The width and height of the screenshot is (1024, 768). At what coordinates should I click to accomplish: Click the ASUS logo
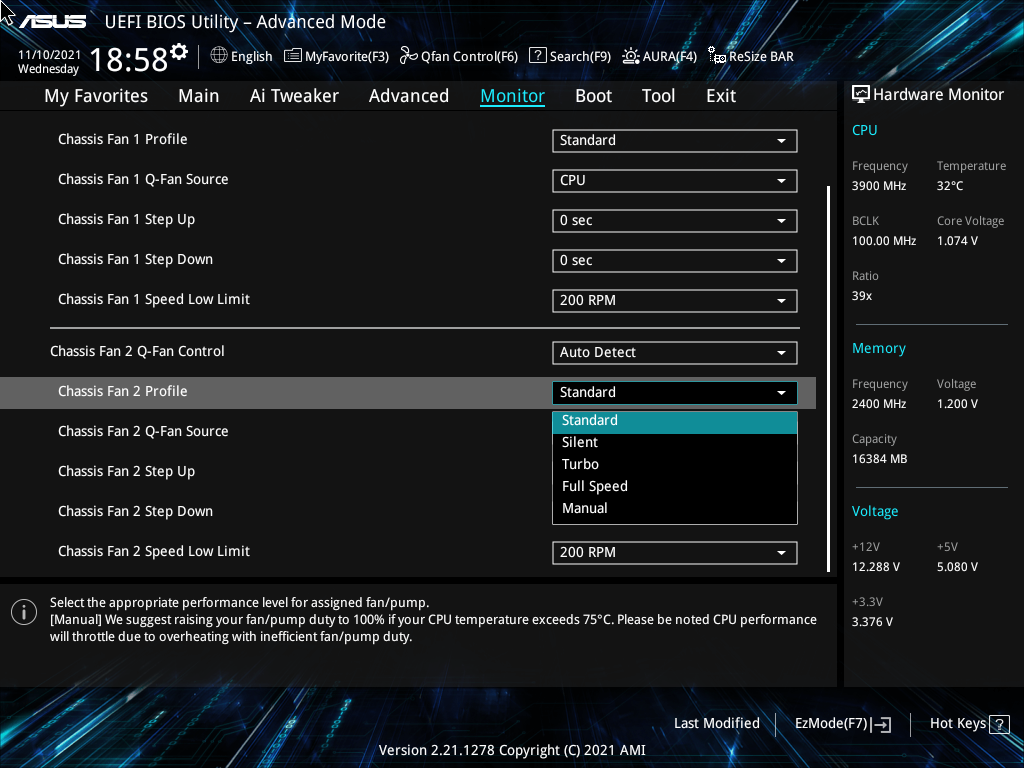52,22
